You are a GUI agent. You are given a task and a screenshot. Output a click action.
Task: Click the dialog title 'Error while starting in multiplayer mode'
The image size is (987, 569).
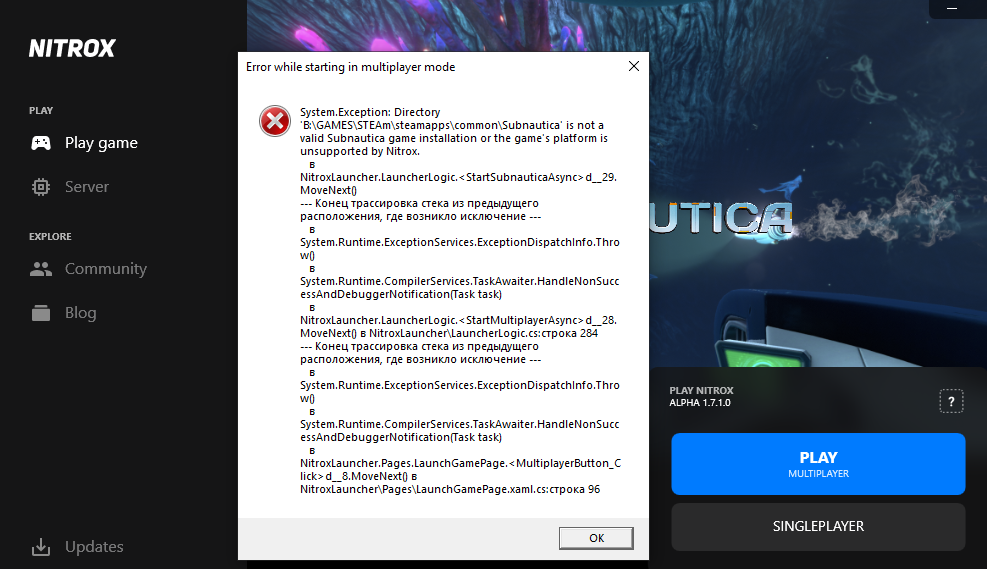(351, 67)
